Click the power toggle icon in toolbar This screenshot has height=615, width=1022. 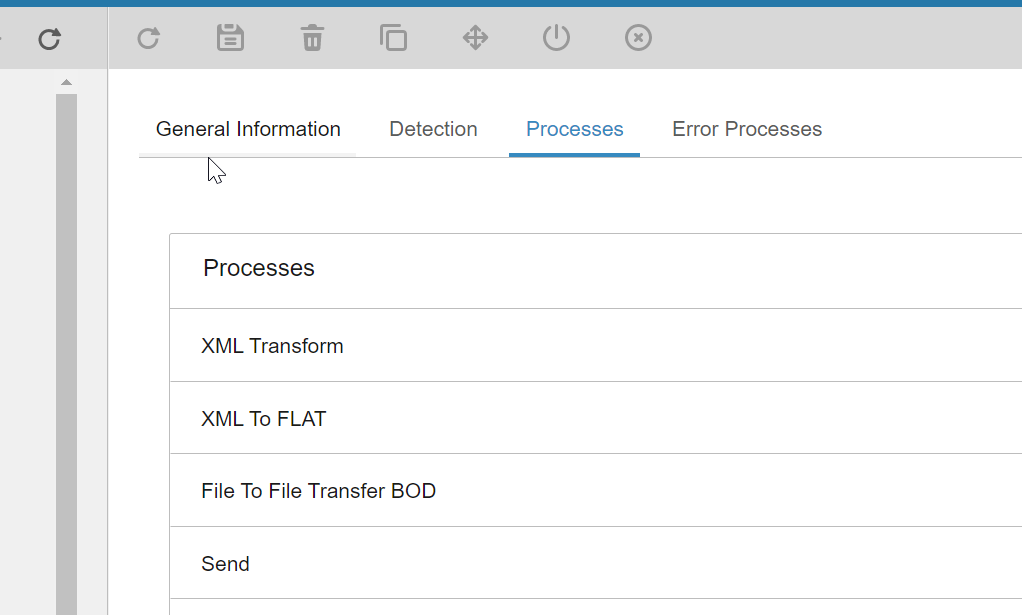point(556,38)
